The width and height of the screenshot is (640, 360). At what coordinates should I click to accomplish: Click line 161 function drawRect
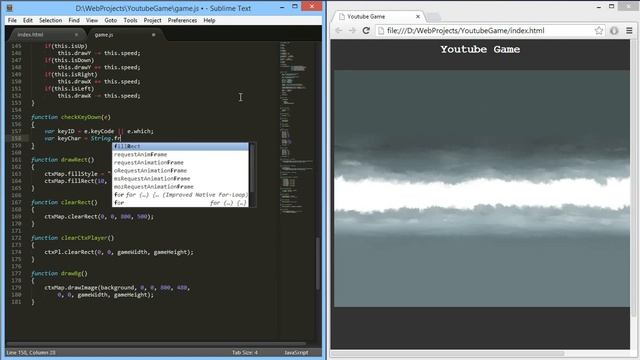point(63,160)
